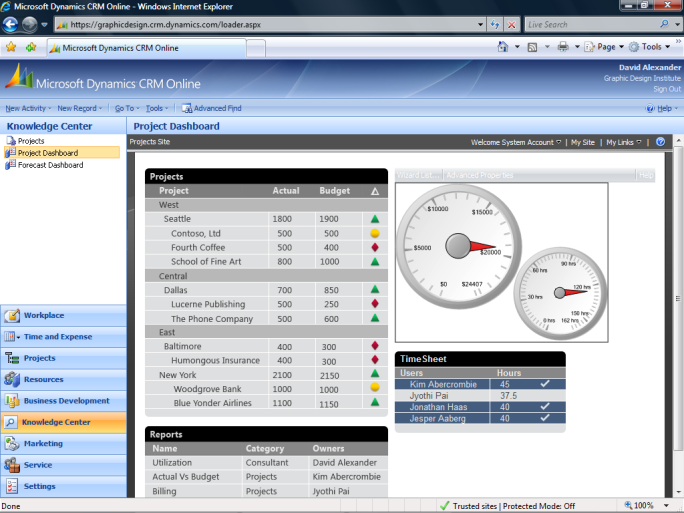
Task: Toggle the checkmark on Kim Abercrombie row
Action: click(545, 383)
